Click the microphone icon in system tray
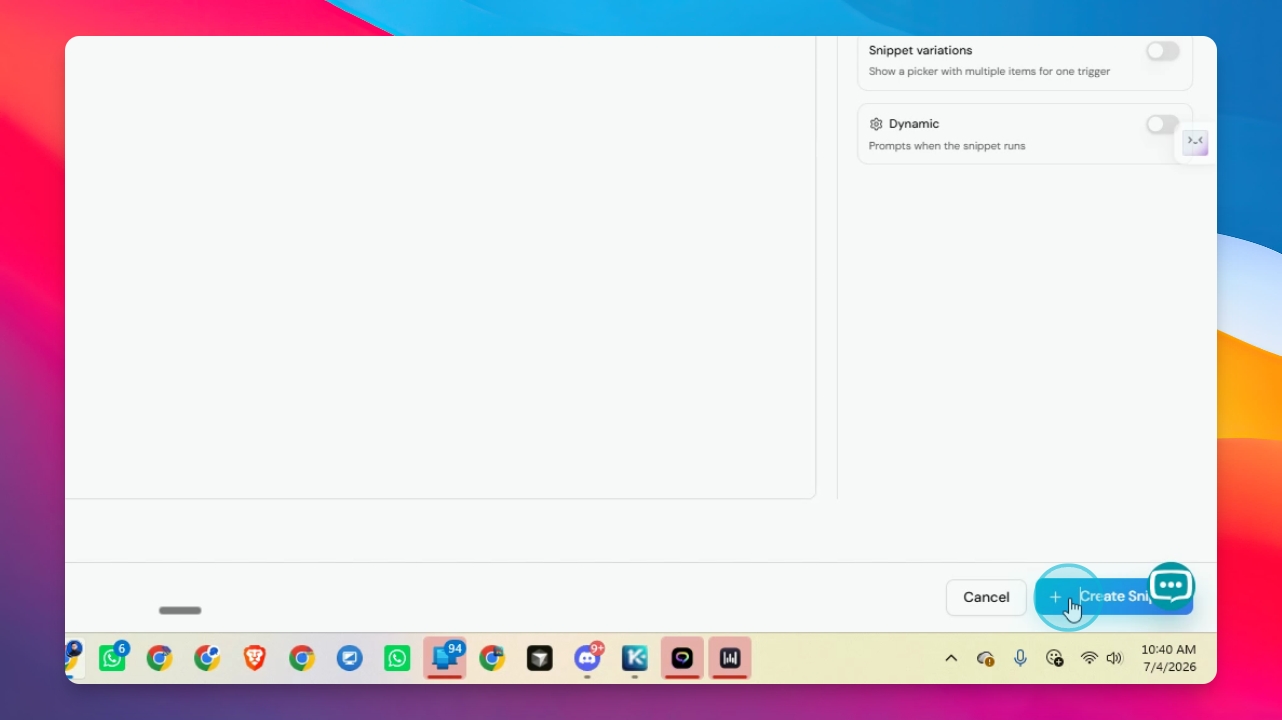Screen dimensions: 1282x720 click(1020, 658)
